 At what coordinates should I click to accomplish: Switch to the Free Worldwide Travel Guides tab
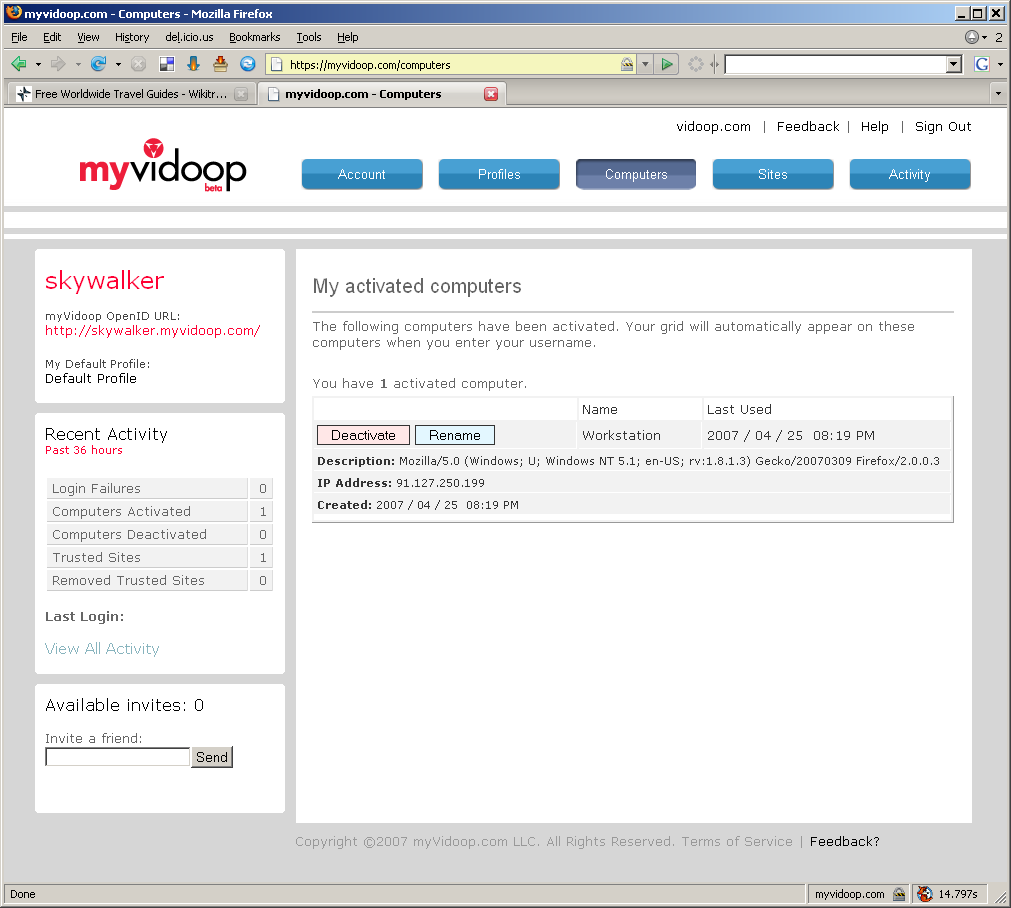click(131, 94)
